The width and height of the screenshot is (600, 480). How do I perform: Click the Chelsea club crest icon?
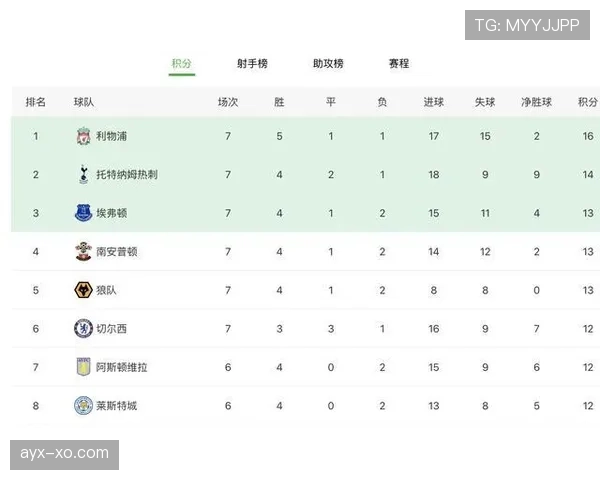(x=83, y=328)
